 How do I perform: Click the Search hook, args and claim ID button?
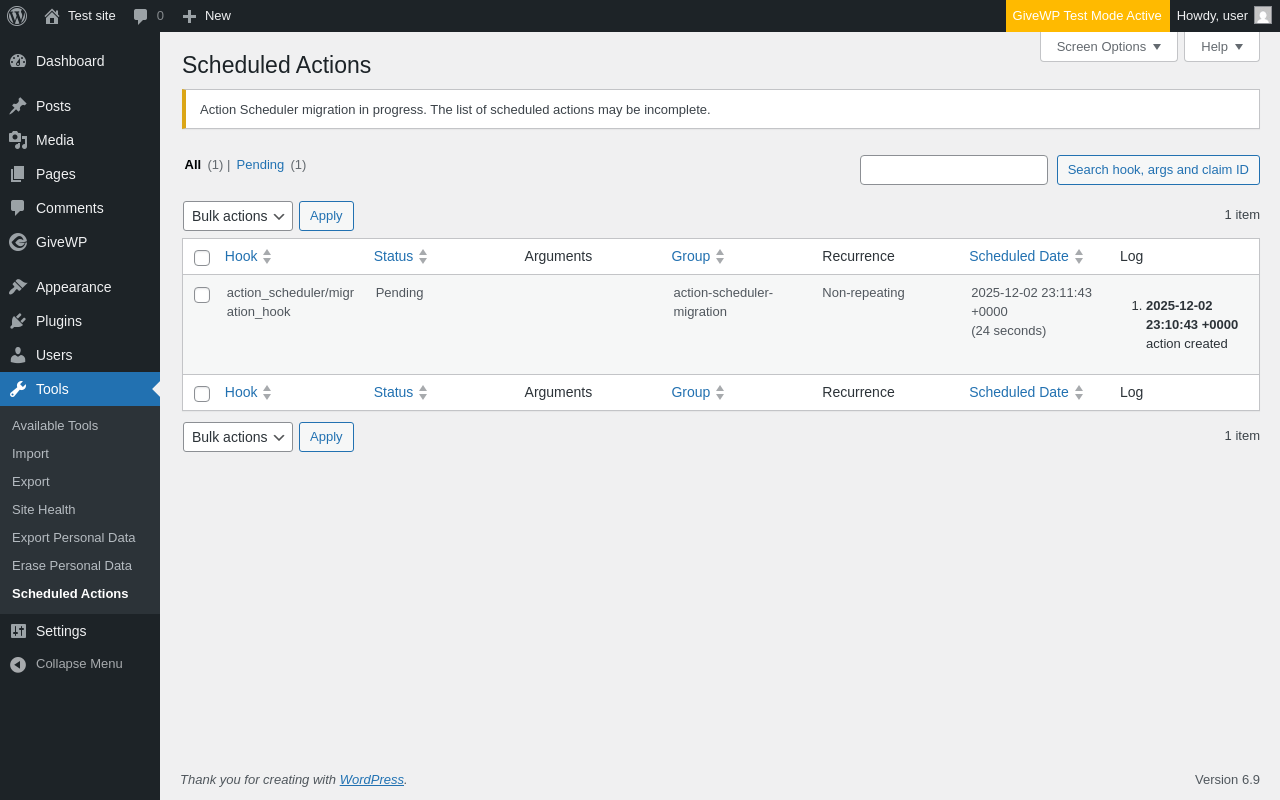(x=1158, y=170)
